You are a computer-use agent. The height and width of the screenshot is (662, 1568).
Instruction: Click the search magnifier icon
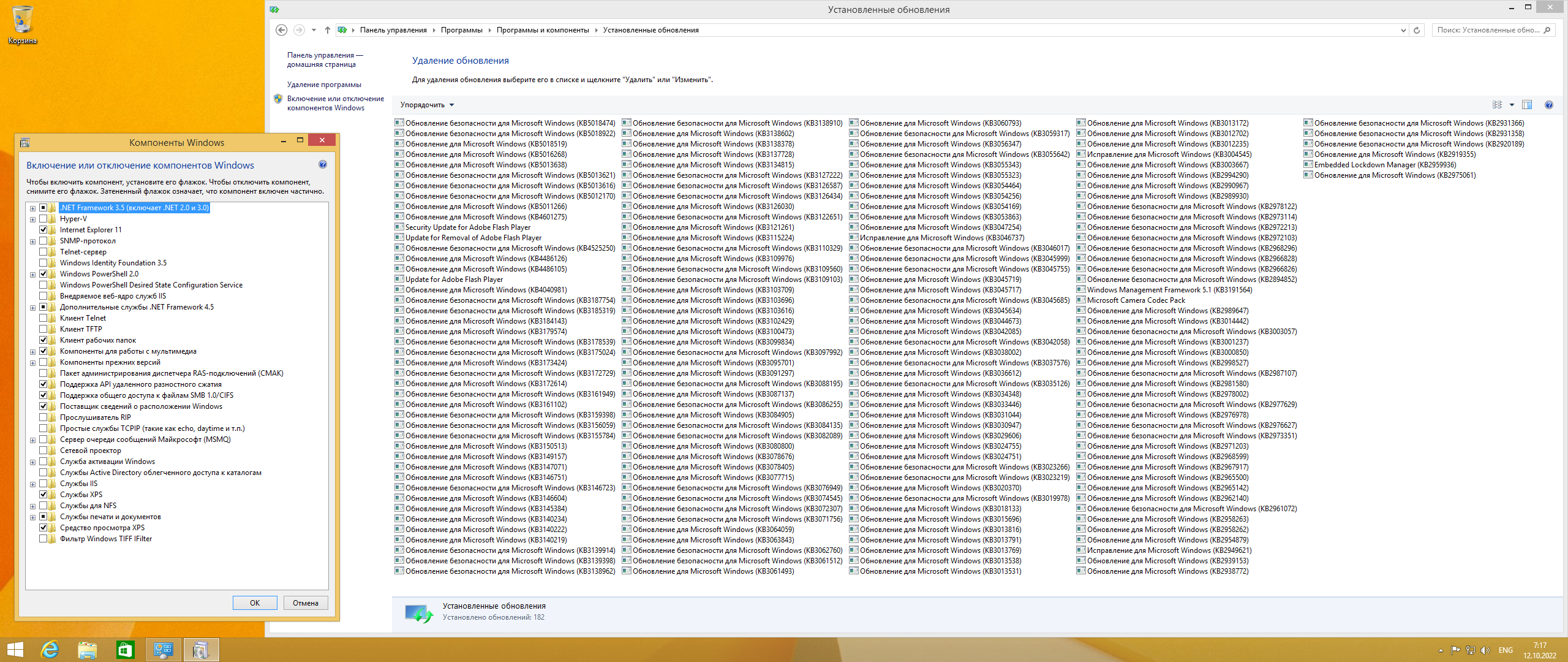(x=1547, y=30)
